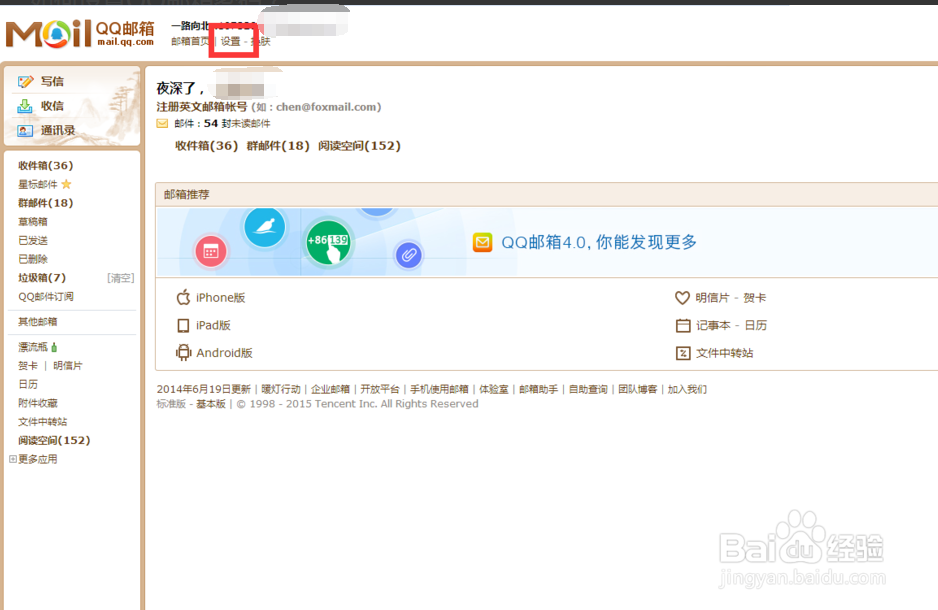Open QQ邮件订阅 in sidebar
Image resolution: width=938 pixels, height=610 pixels.
click(45, 297)
